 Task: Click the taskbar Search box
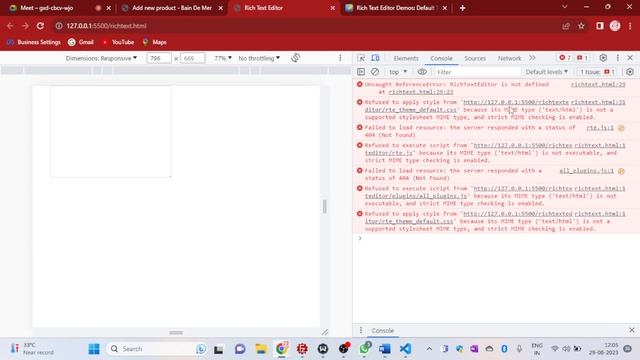point(158,349)
